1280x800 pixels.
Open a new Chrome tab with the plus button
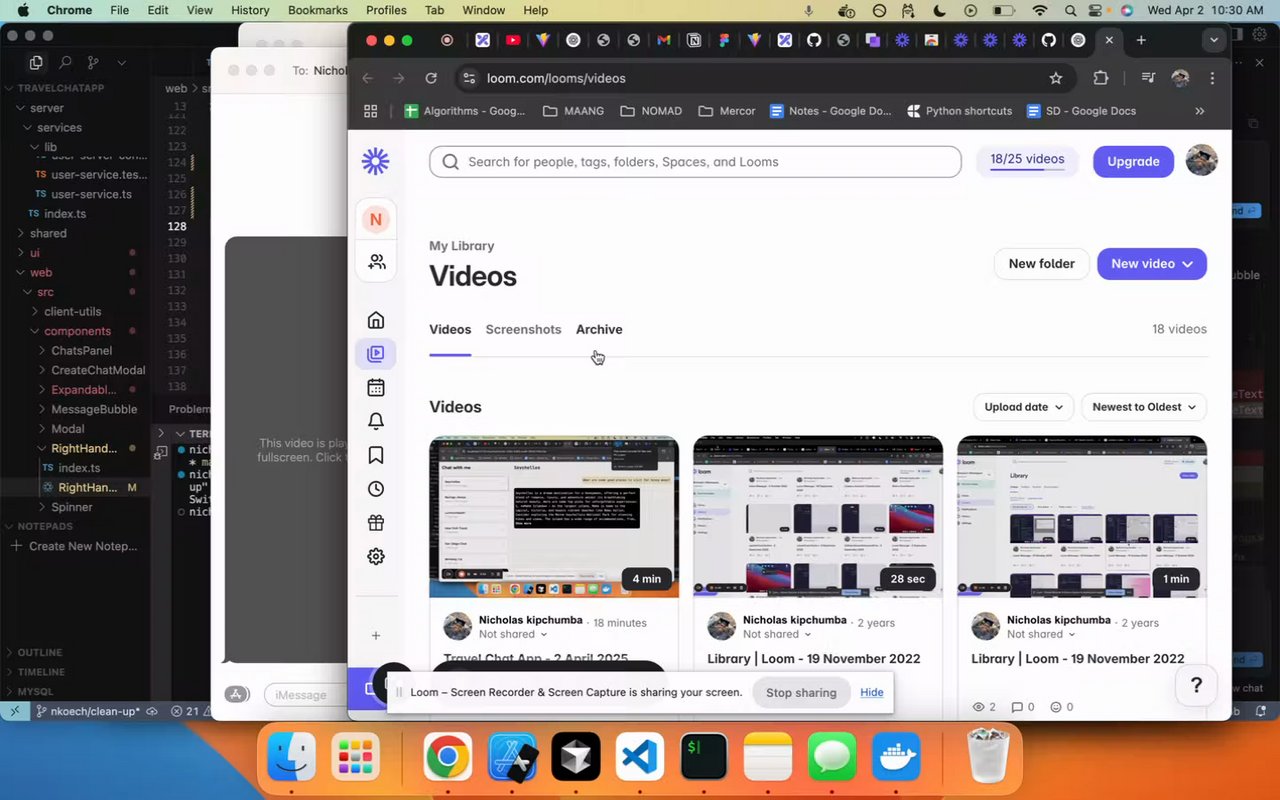[1141, 40]
